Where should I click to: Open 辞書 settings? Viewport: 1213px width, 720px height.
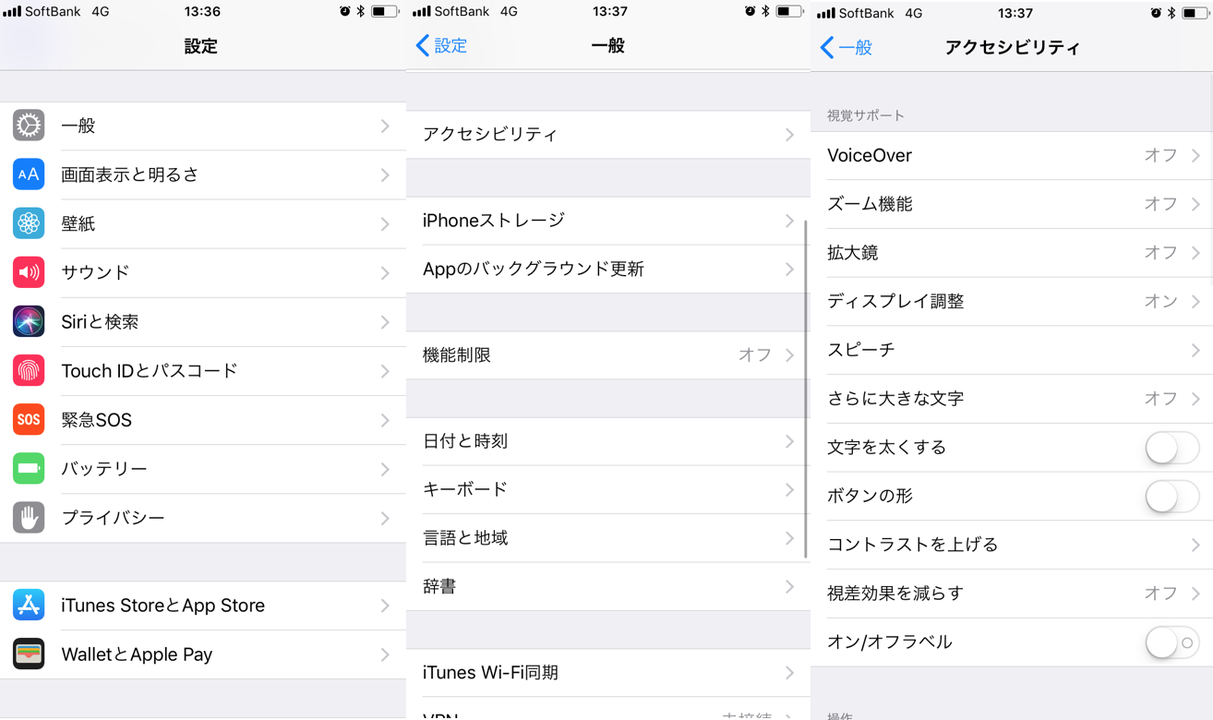(608, 586)
